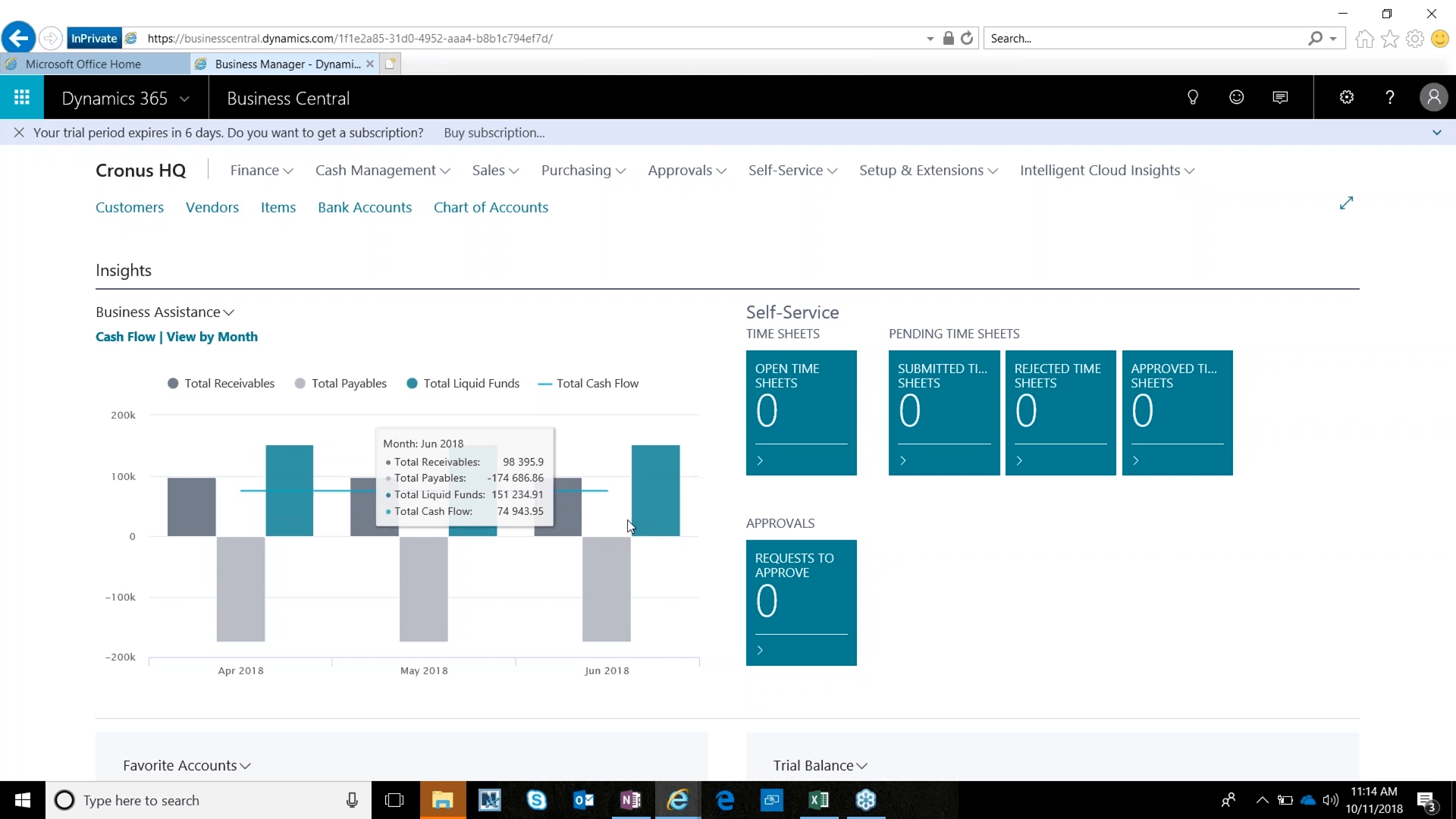Open the Items list
This screenshot has height=819, width=1456.
click(x=278, y=207)
